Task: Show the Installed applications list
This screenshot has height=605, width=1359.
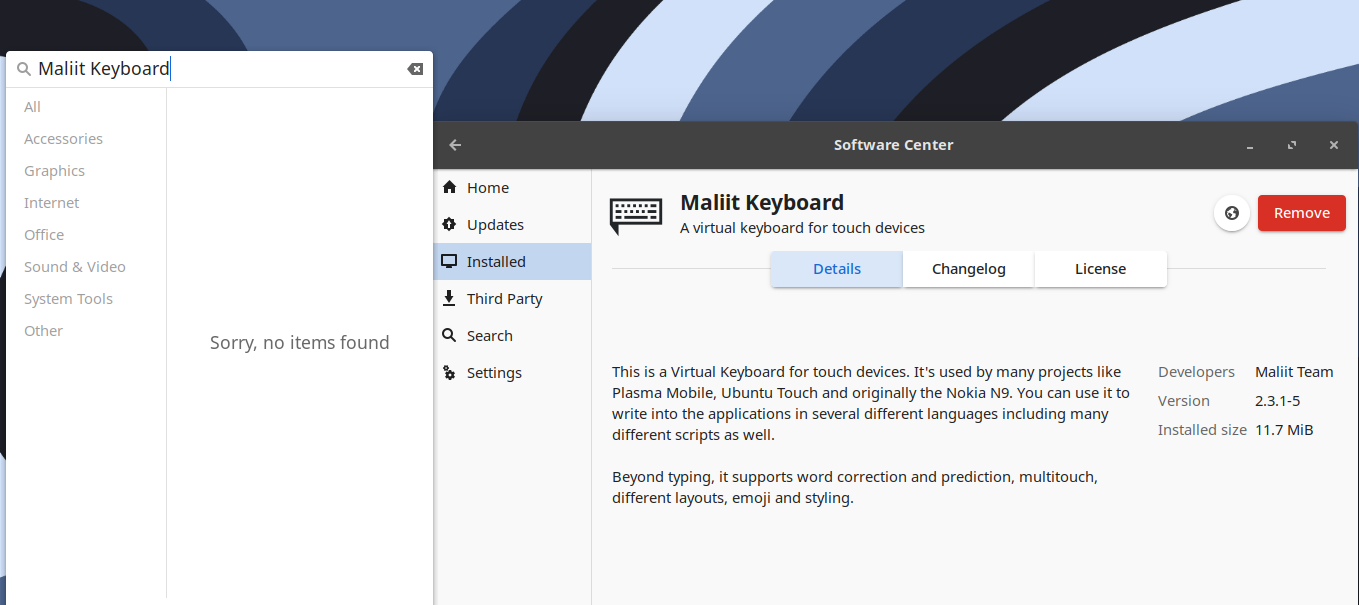Action: [x=512, y=261]
